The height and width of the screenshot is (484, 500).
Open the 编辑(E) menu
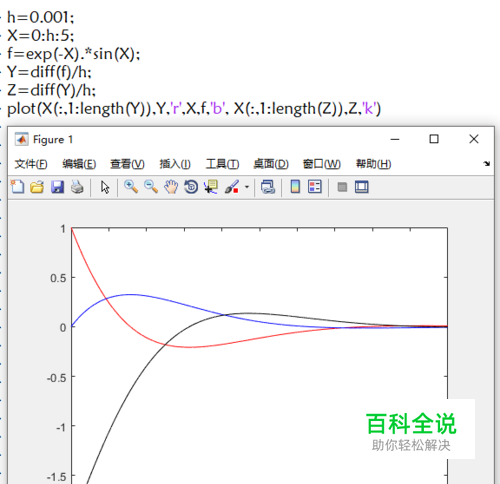[79, 164]
